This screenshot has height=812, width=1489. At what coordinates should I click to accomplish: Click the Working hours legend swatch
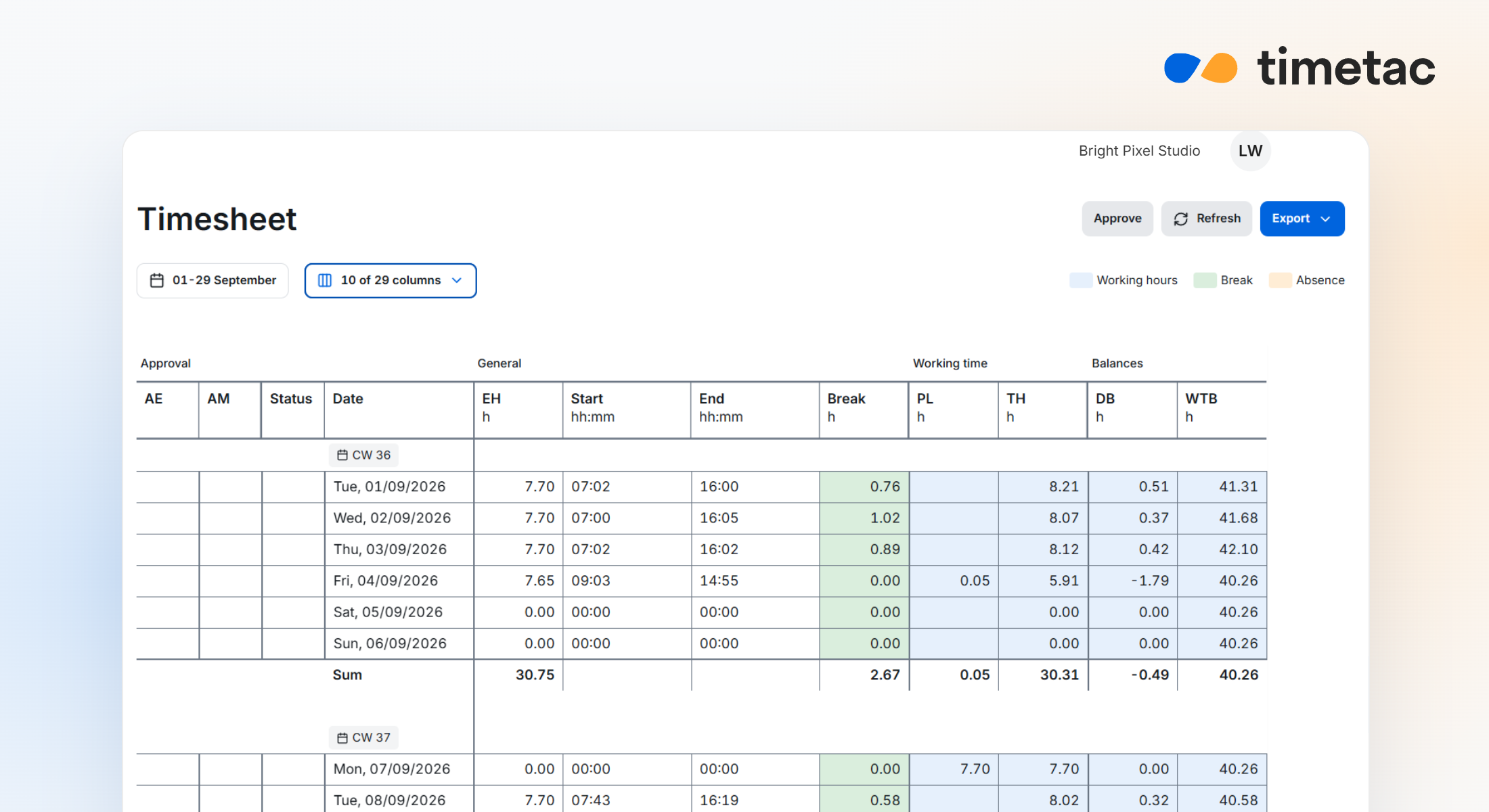(1081, 280)
